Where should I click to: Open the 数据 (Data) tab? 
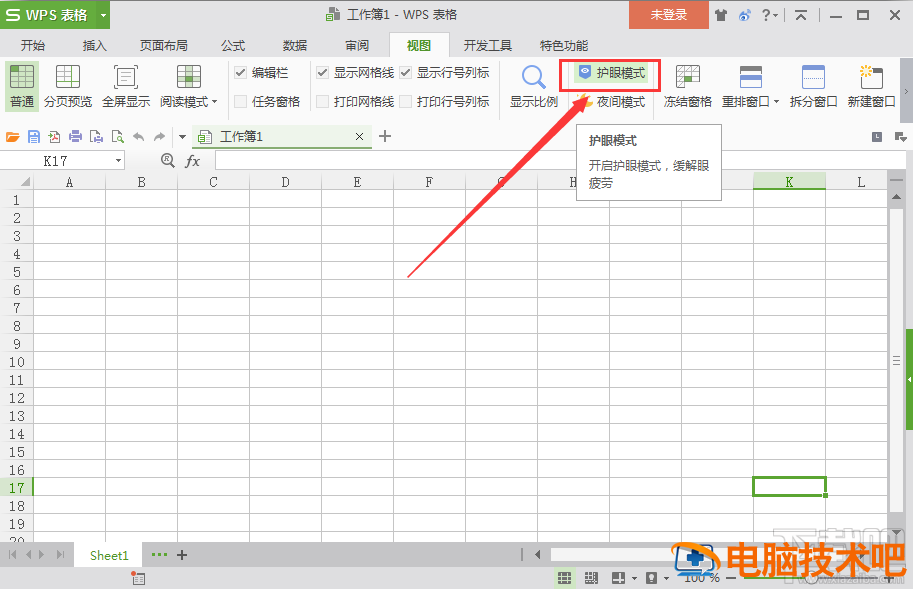(x=295, y=45)
